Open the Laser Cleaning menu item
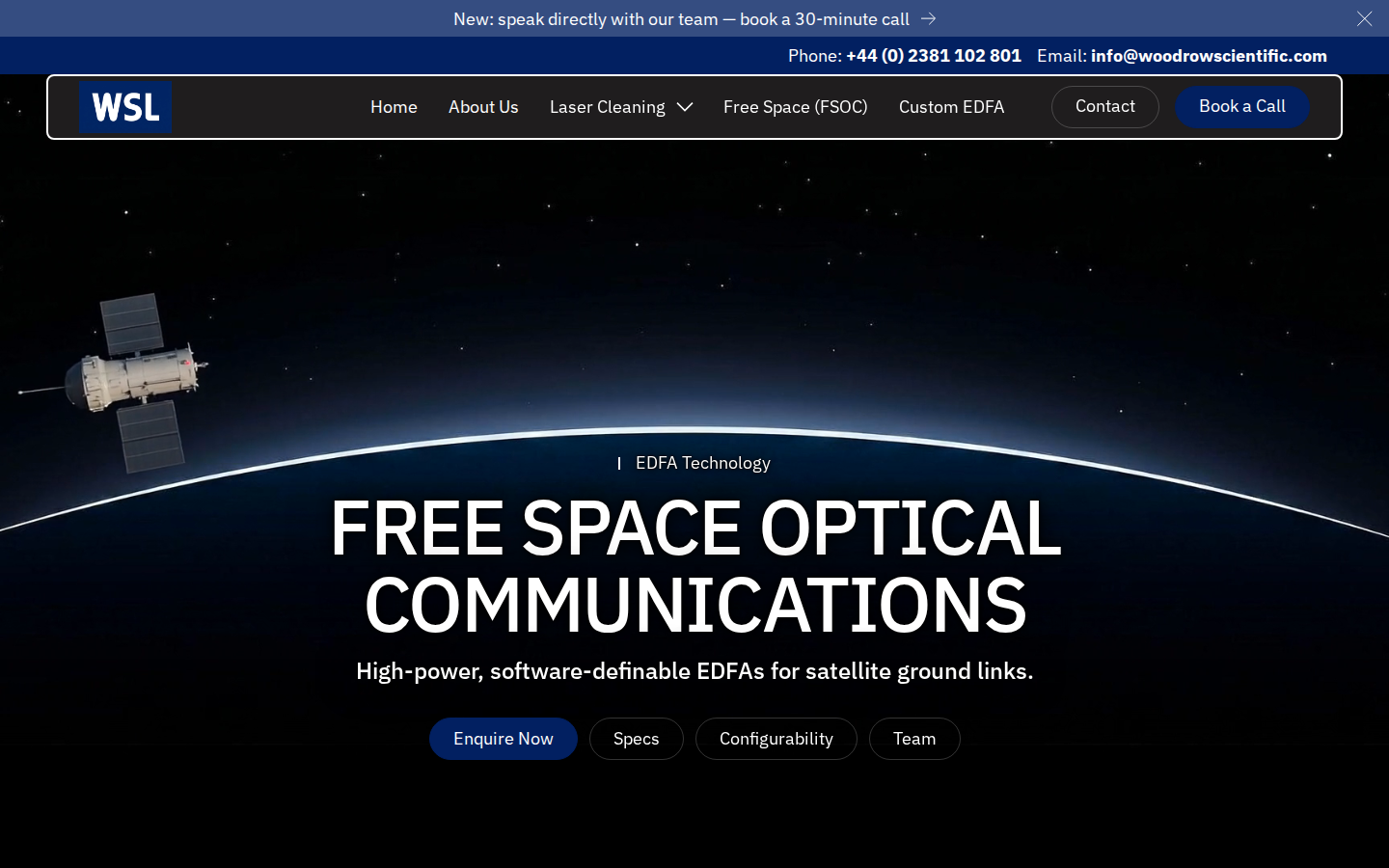 click(x=608, y=107)
